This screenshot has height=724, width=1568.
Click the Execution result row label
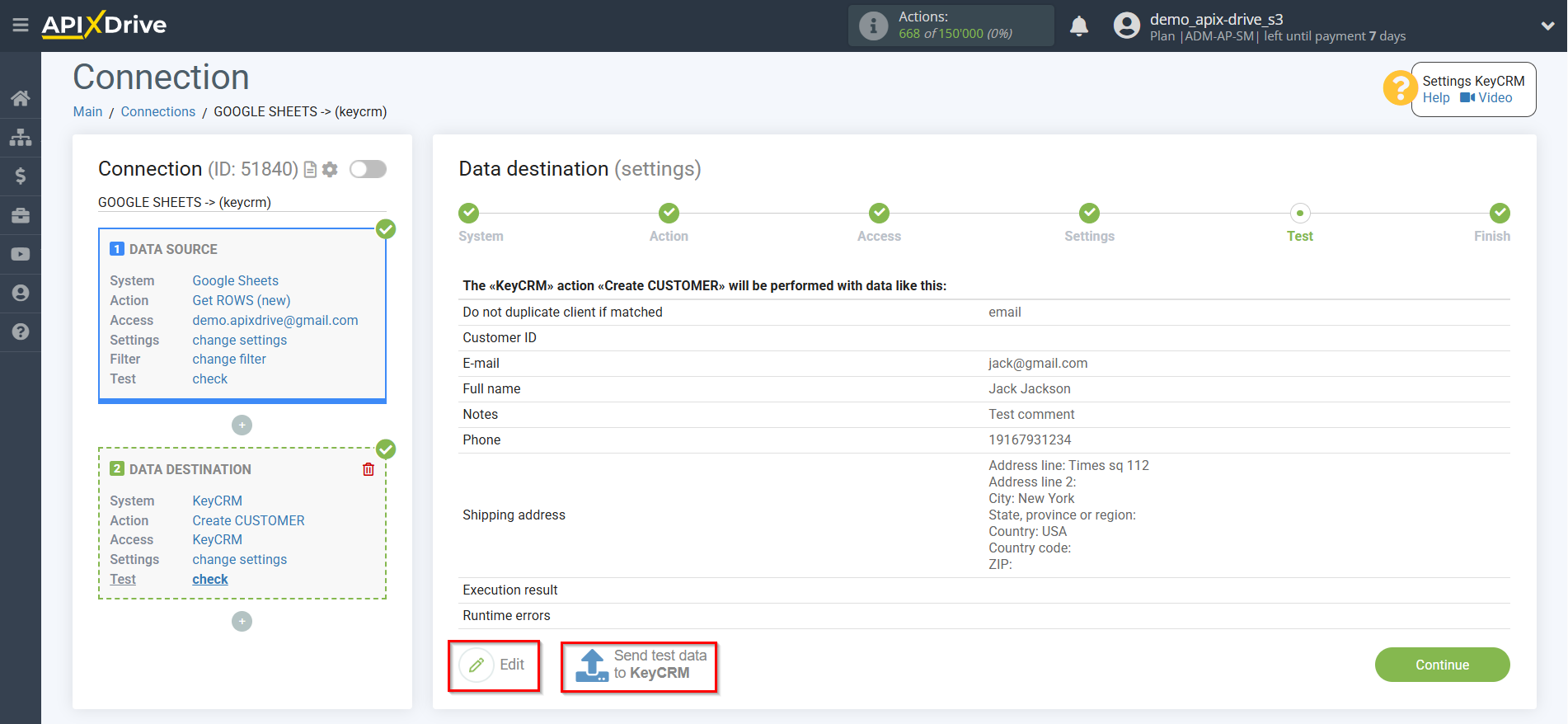pyautogui.click(x=510, y=590)
